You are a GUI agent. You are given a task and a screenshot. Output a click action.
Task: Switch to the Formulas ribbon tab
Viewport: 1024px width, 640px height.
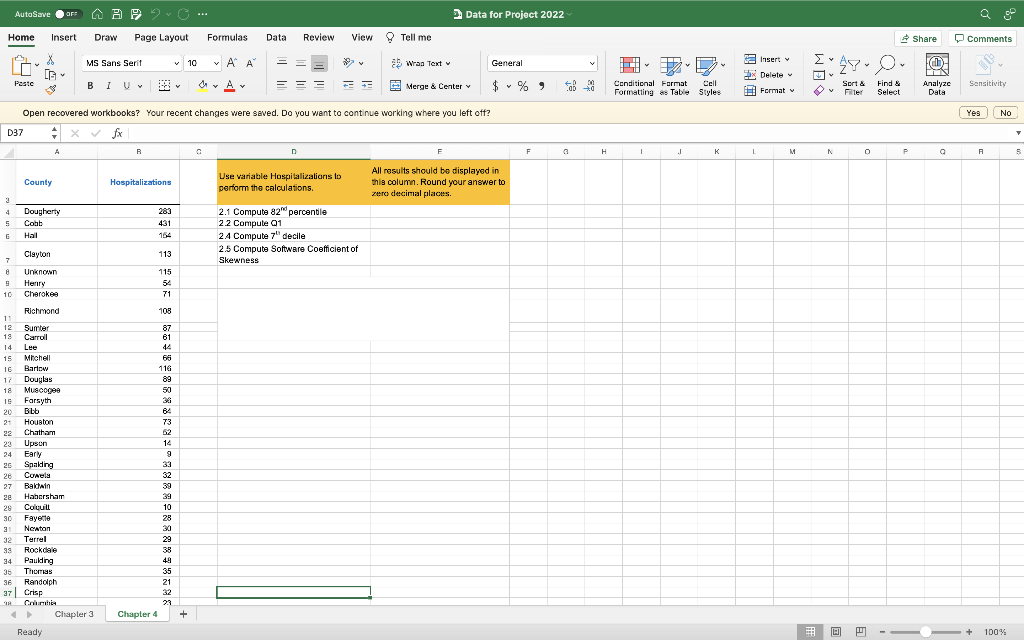click(227, 36)
